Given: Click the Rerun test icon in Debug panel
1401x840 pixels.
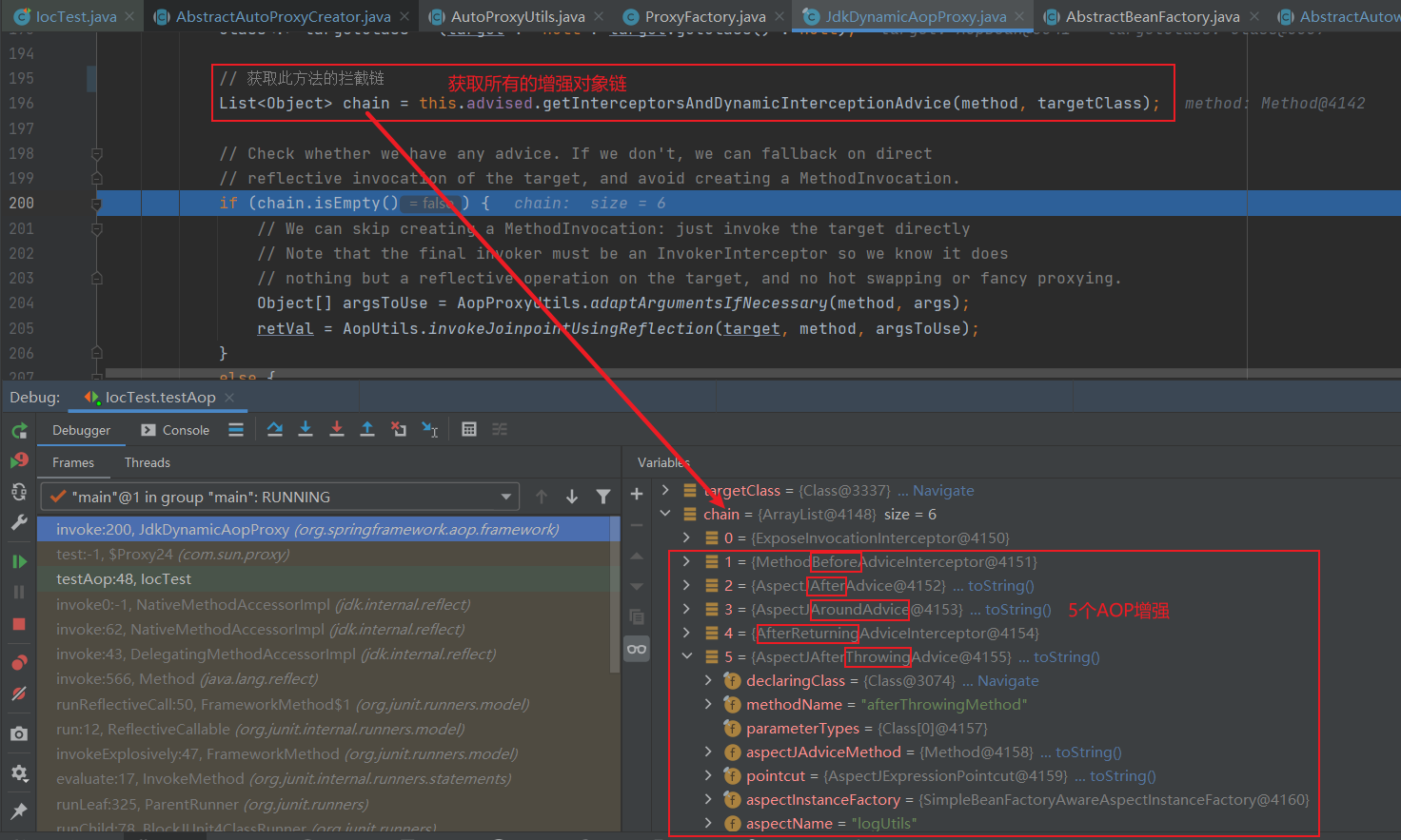Looking at the screenshot, I should (19, 431).
